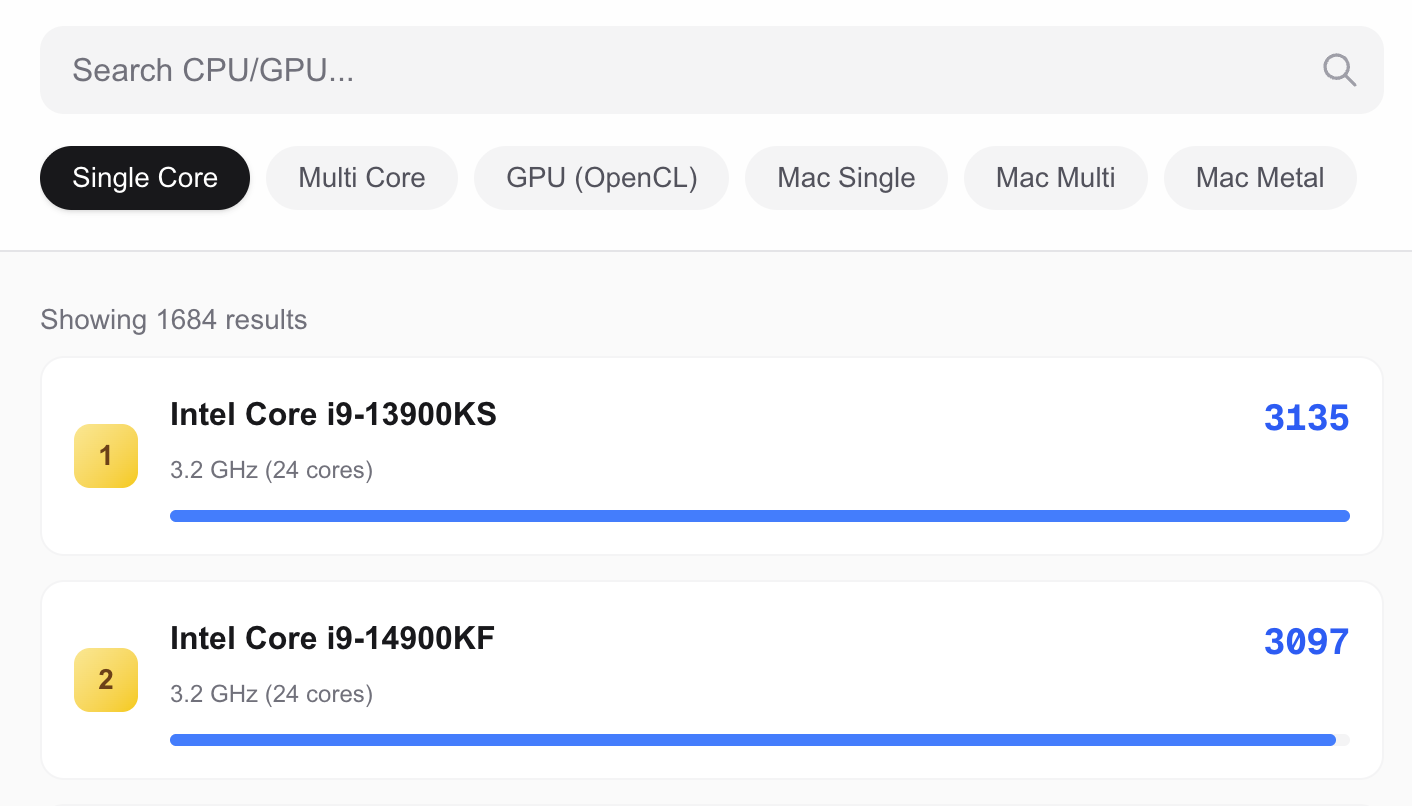Click the i9-14900KF blue score bar
1412x806 pixels.
point(753,740)
